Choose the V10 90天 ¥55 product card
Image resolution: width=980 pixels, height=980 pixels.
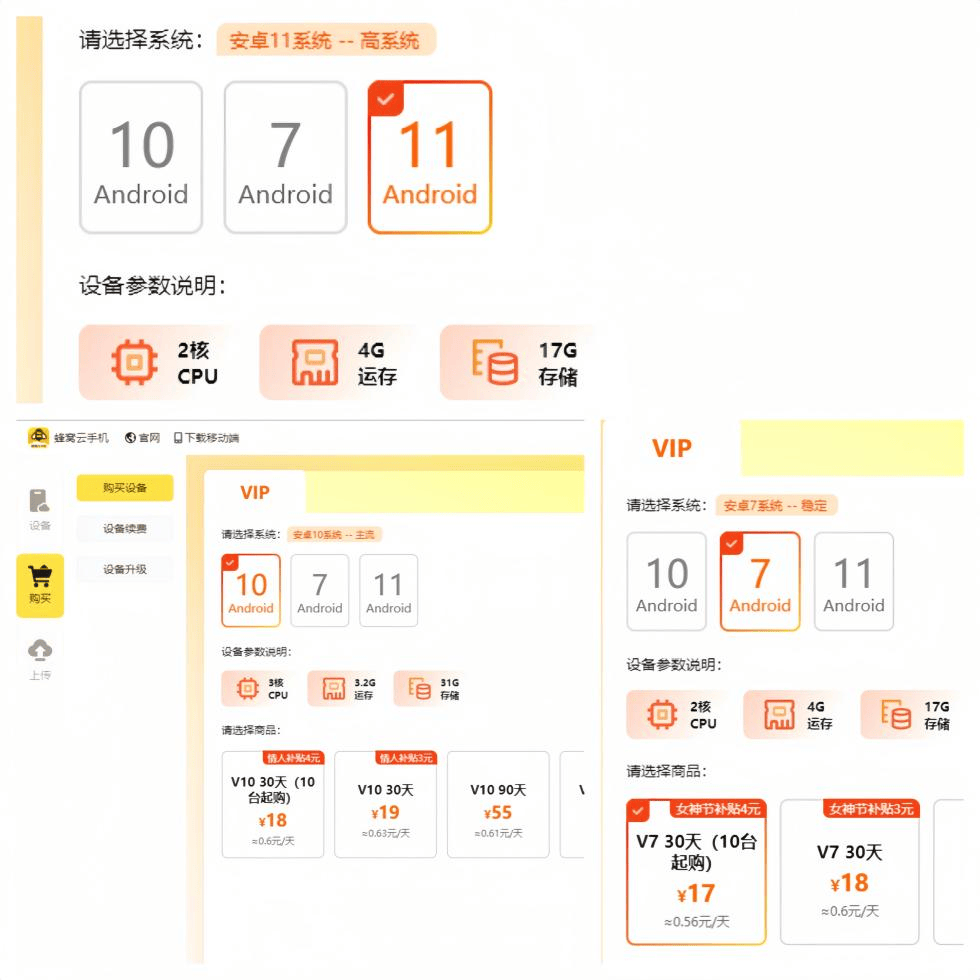click(498, 804)
